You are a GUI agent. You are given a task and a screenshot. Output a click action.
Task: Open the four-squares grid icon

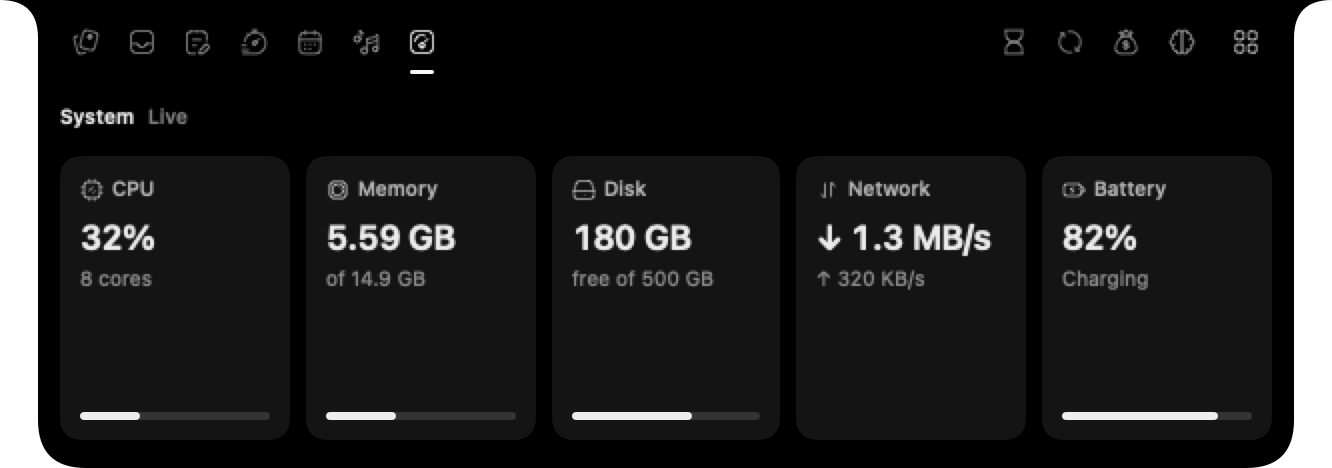(x=1246, y=43)
